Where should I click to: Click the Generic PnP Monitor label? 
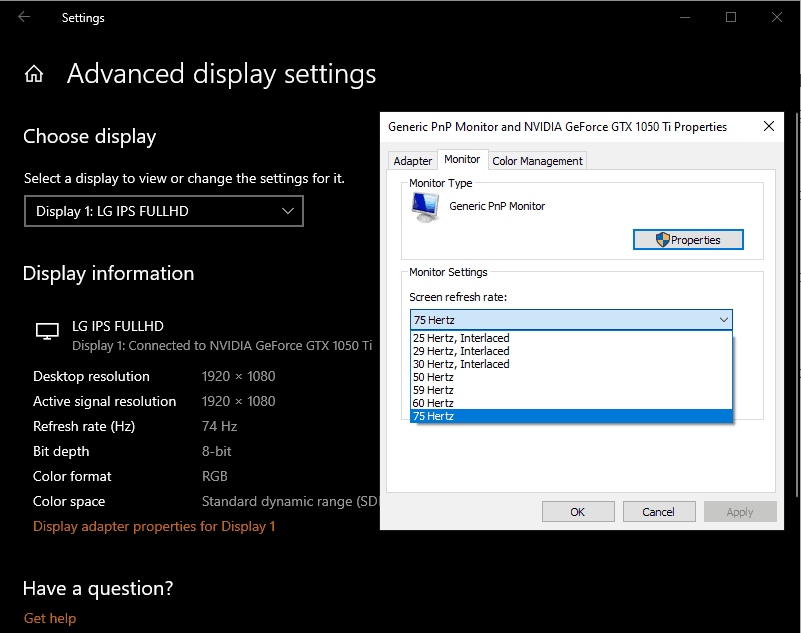(497, 206)
